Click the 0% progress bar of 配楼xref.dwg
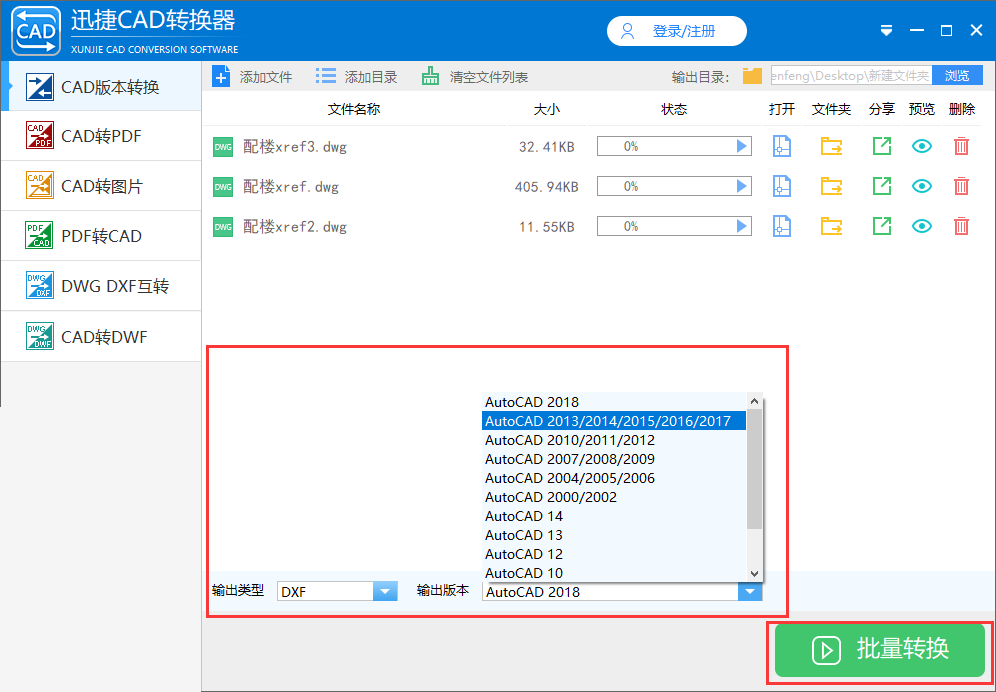Viewport: 996px width, 692px height. coord(674,186)
